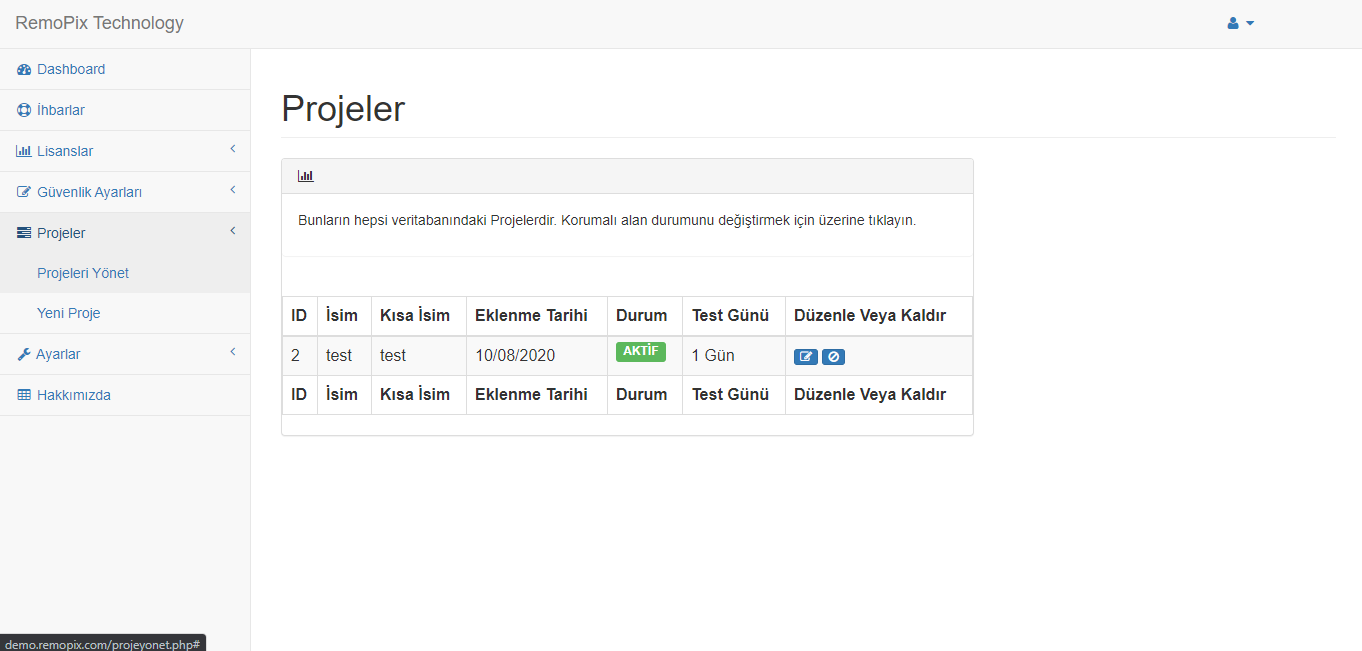Click the İhbarlar lifebuoy icon
The width and height of the screenshot is (1362, 651).
point(24,111)
